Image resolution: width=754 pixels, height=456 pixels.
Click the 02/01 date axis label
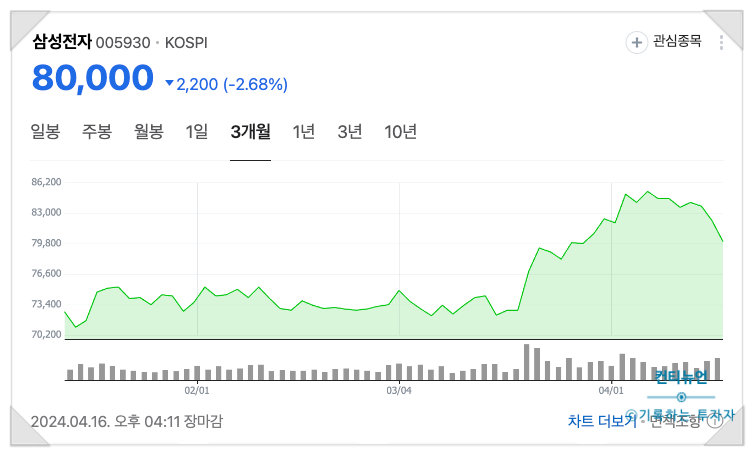197,390
